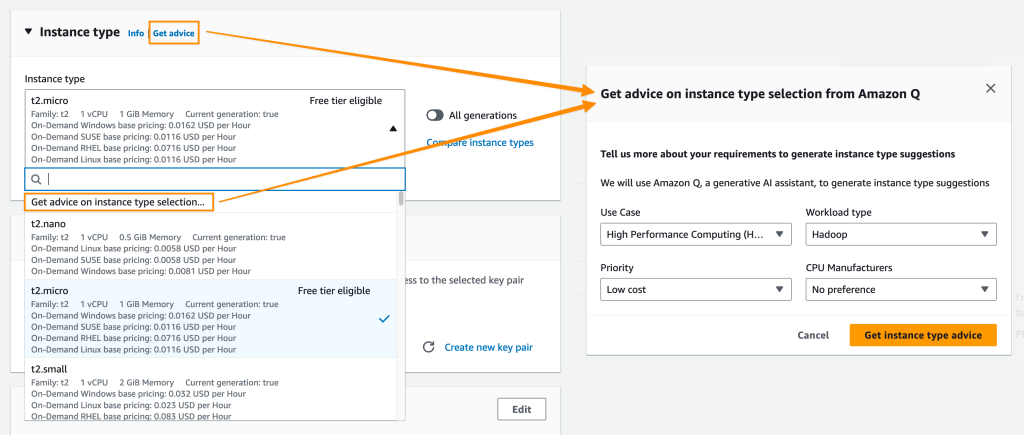Open Compare instance types link
The height and width of the screenshot is (435, 1024).
tap(480, 142)
